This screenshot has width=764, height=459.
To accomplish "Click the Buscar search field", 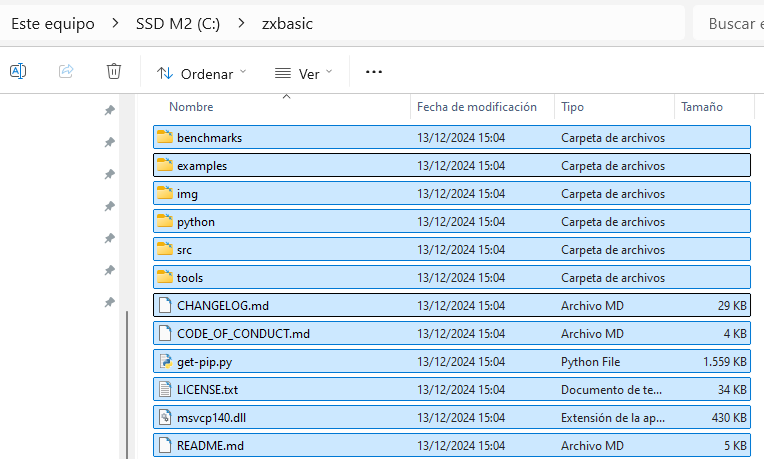I will [x=728, y=23].
